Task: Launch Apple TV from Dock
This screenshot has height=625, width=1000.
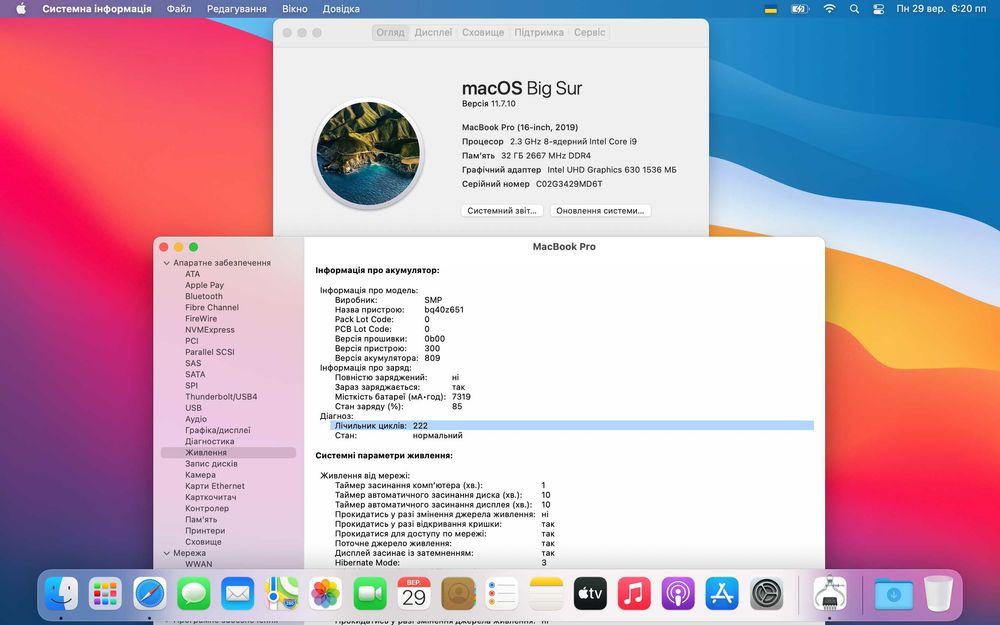Action: tap(591, 594)
